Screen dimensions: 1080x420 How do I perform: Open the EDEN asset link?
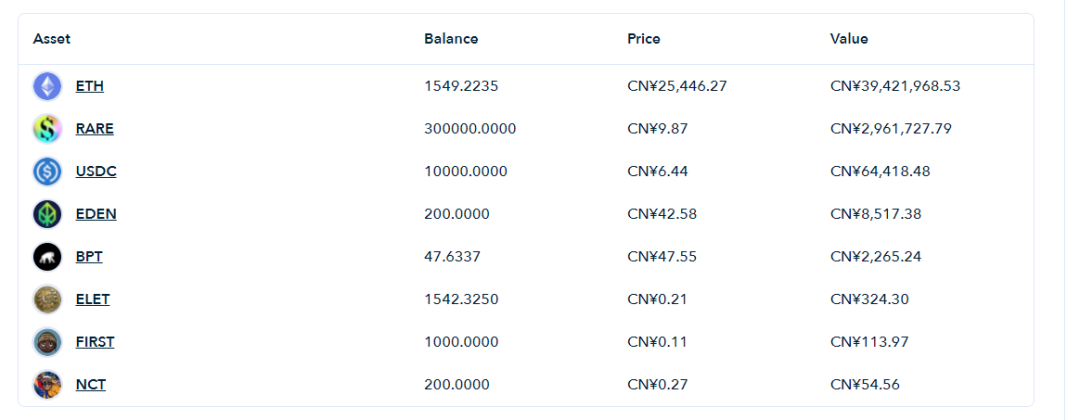point(96,215)
